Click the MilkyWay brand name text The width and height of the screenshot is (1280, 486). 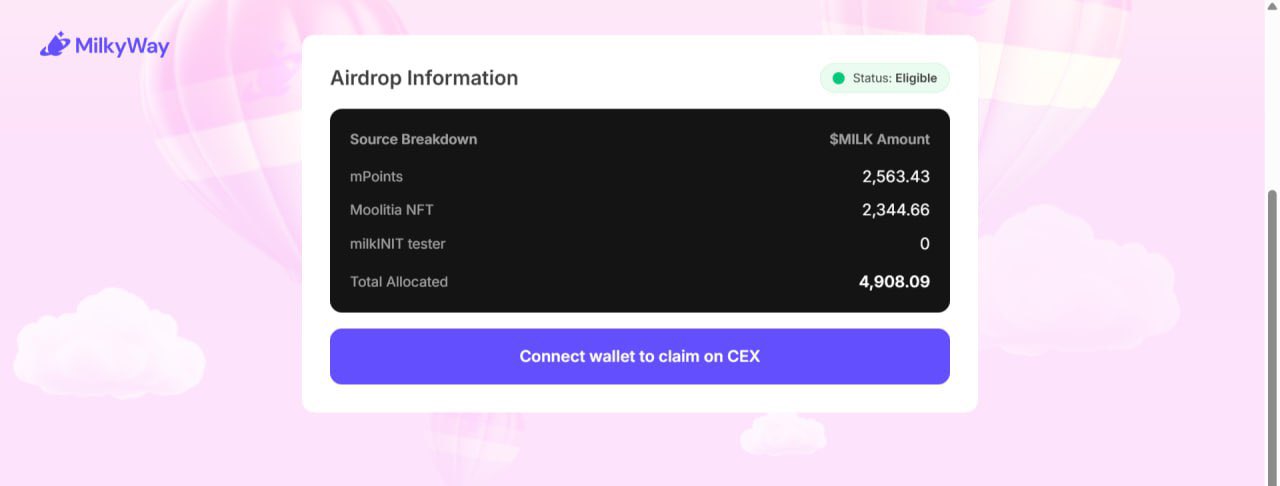122,46
